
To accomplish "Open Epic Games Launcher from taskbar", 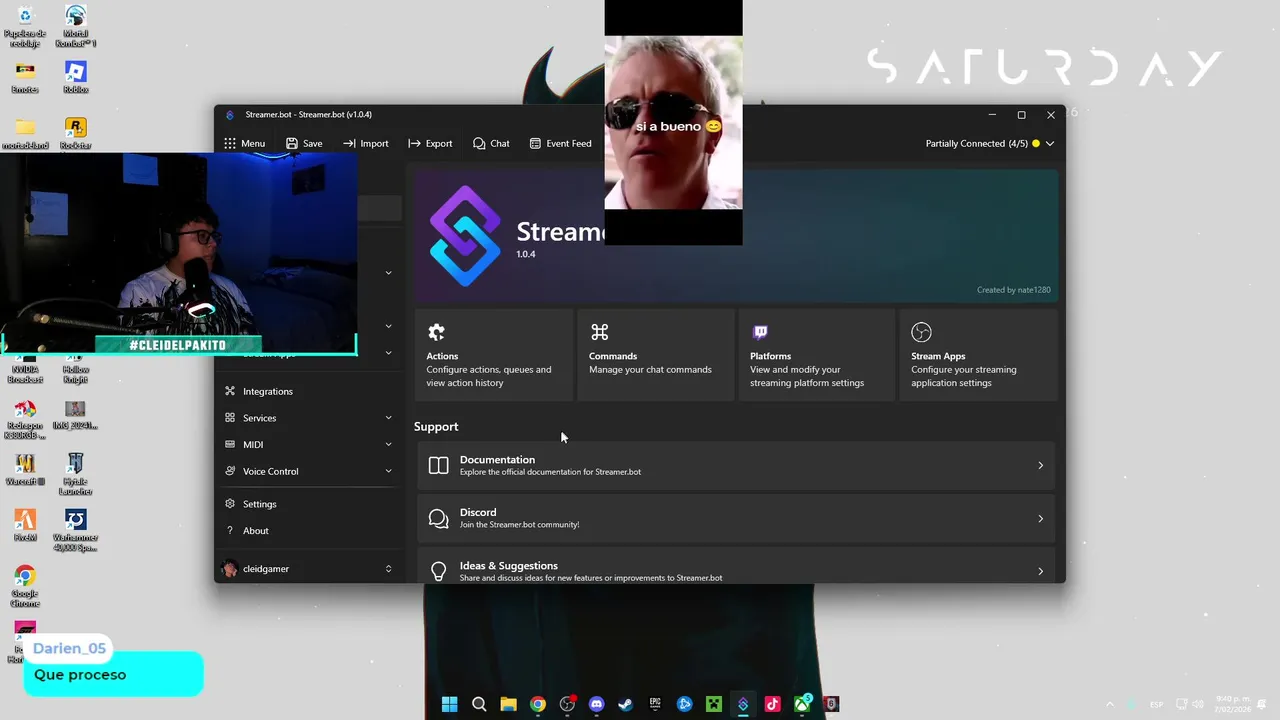I will [x=655, y=704].
